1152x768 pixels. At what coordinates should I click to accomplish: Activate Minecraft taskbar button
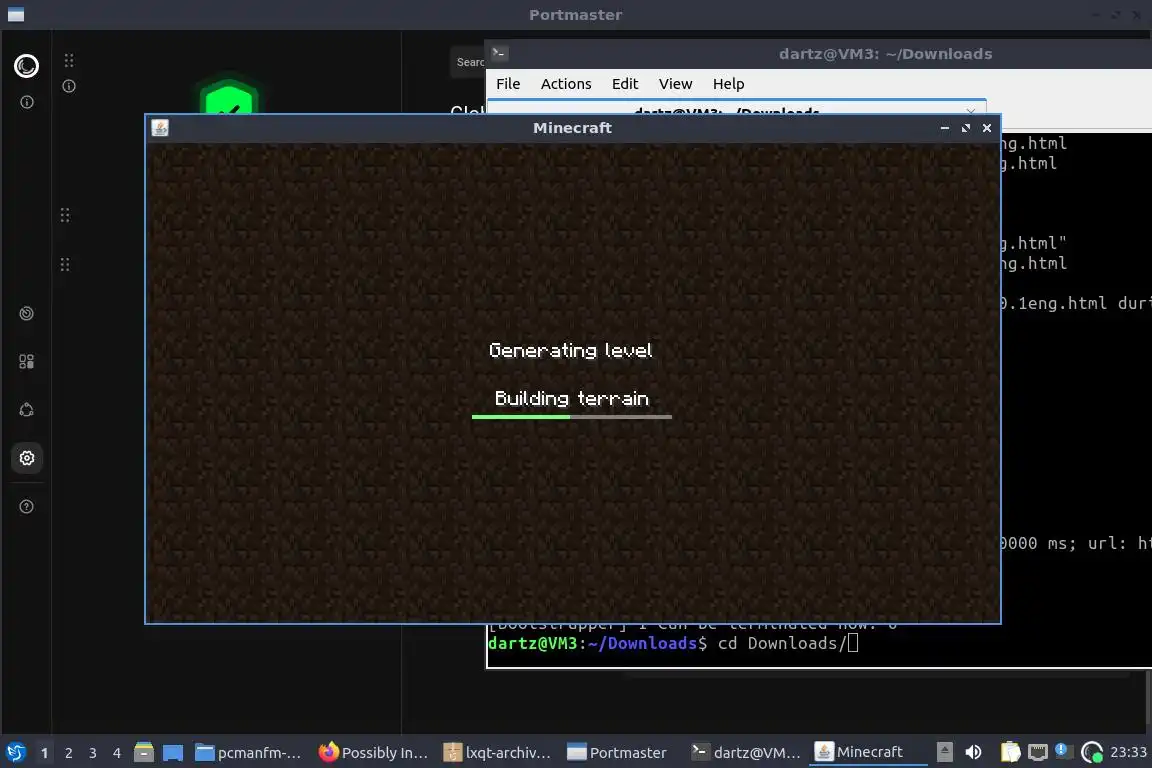click(868, 752)
